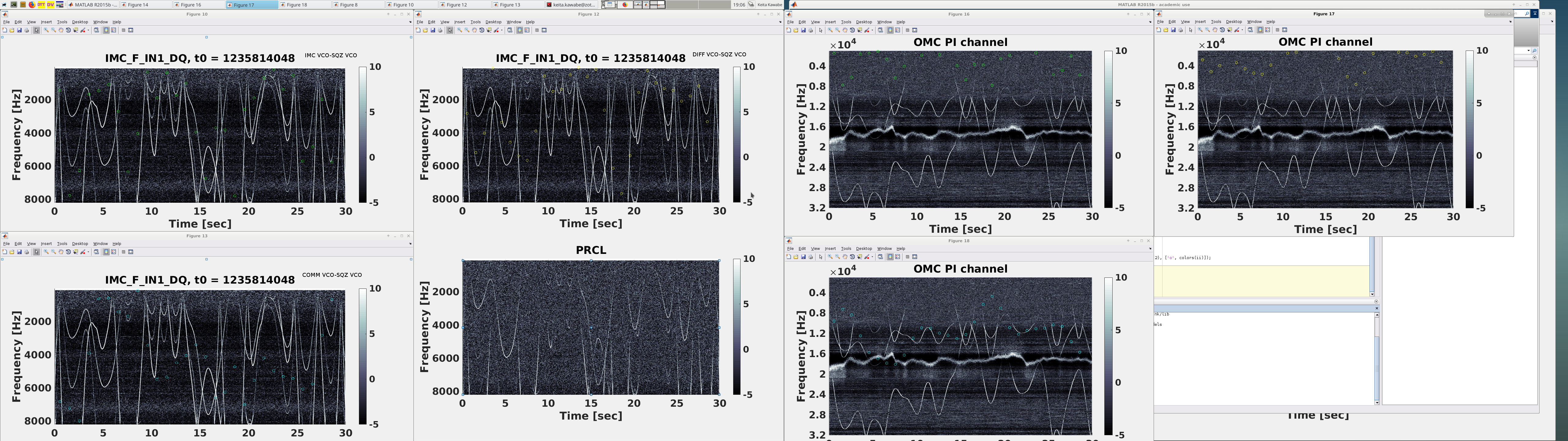Select Pan hand tool in Figure 16
1568x441 pixels.
click(x=845, y=30)
